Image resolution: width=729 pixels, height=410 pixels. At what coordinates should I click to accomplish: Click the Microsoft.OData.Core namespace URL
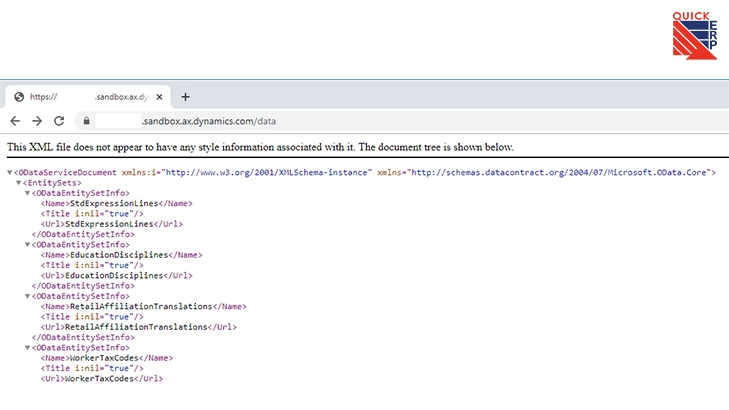coord(559,172)
